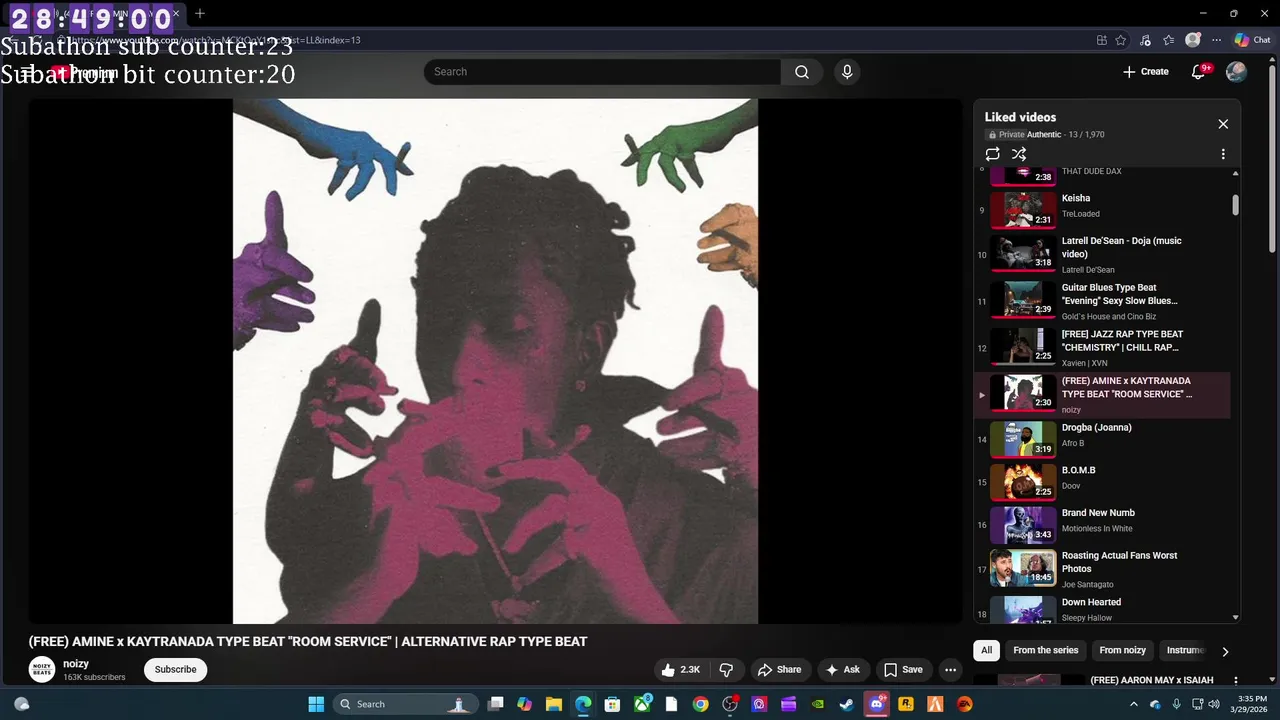This screenshot has height=720, width=1280.
Task: Click the Create button
Action: [1146, 72]
